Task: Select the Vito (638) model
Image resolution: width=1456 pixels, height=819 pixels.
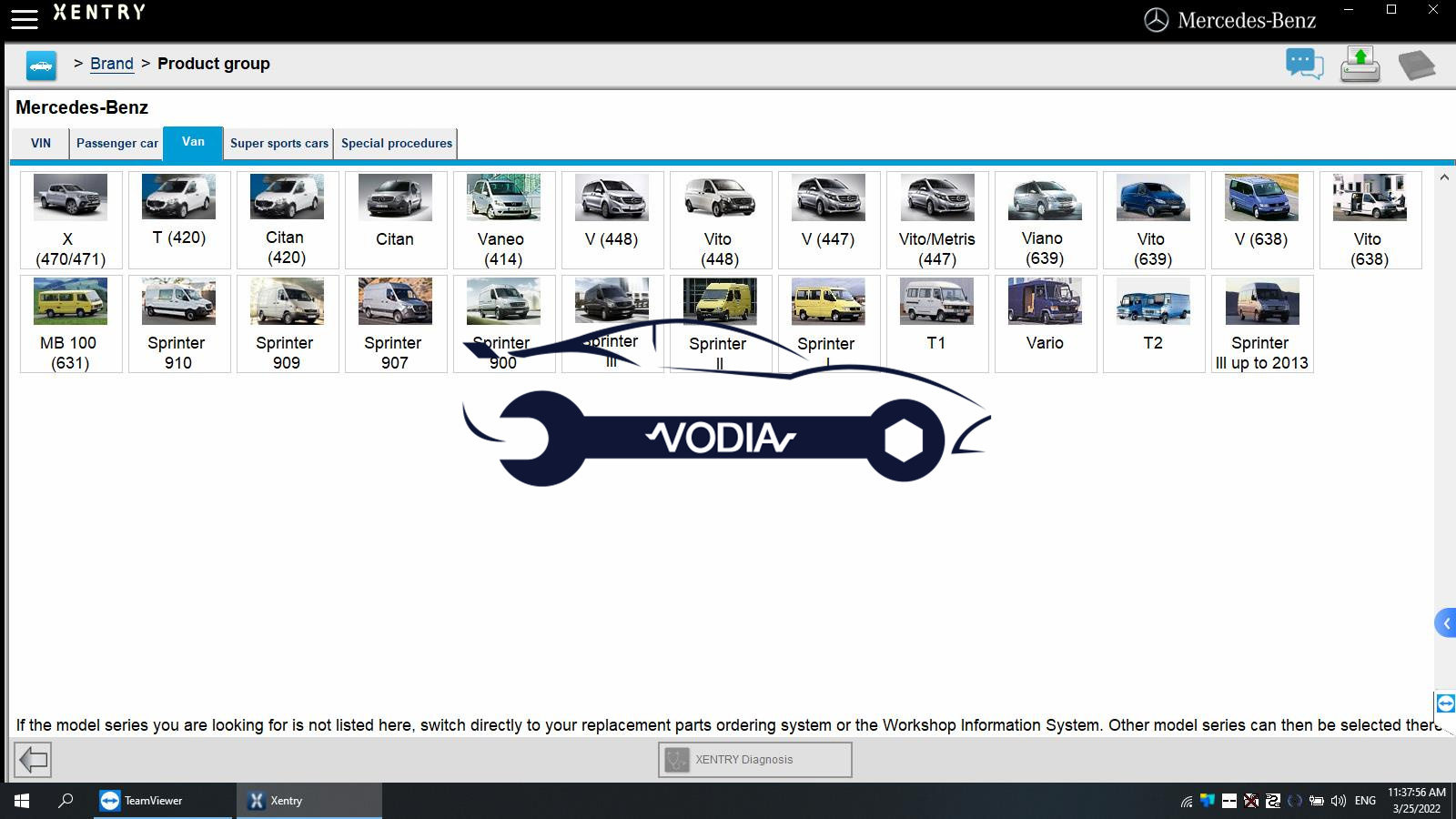Action: (x=1370, y=220)
